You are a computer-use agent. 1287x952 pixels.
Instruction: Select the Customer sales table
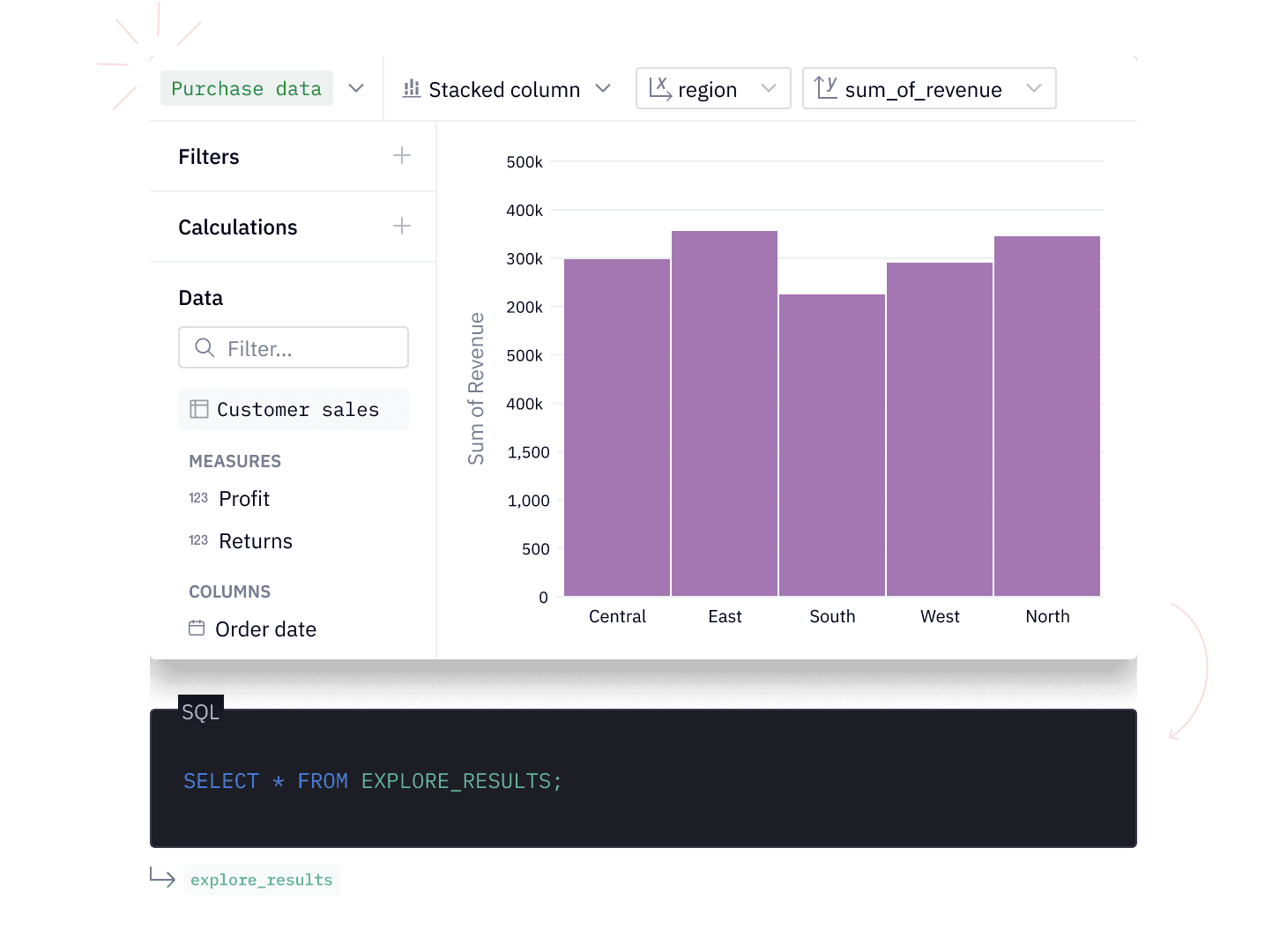coord(297,410)
